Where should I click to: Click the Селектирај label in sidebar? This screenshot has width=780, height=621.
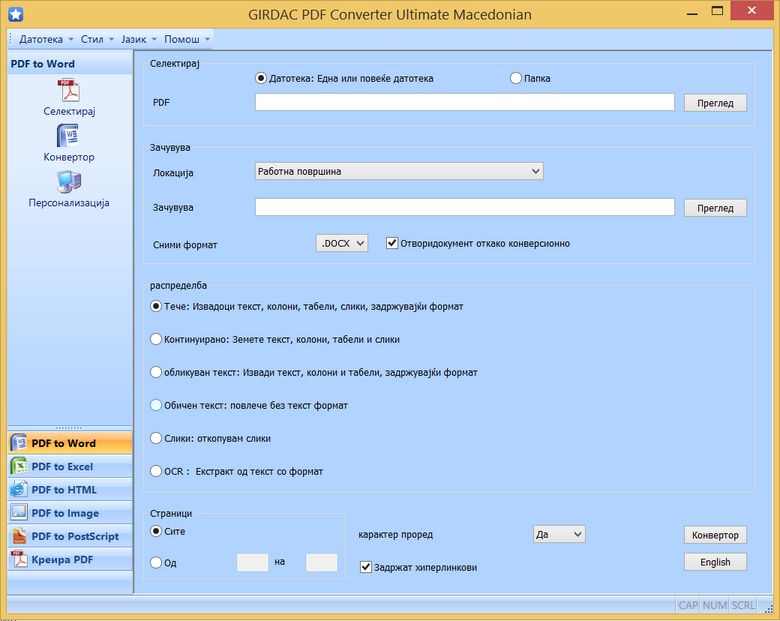69,111
